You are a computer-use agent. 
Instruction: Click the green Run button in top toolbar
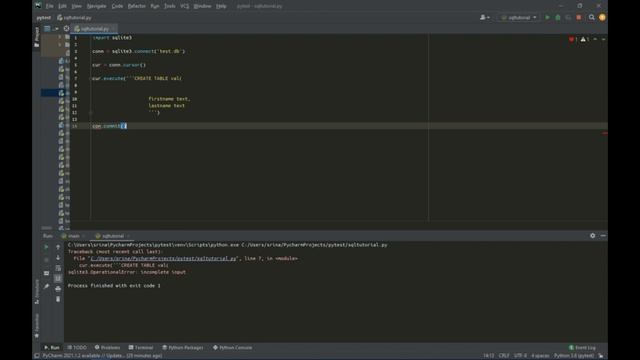click(547, 18)
